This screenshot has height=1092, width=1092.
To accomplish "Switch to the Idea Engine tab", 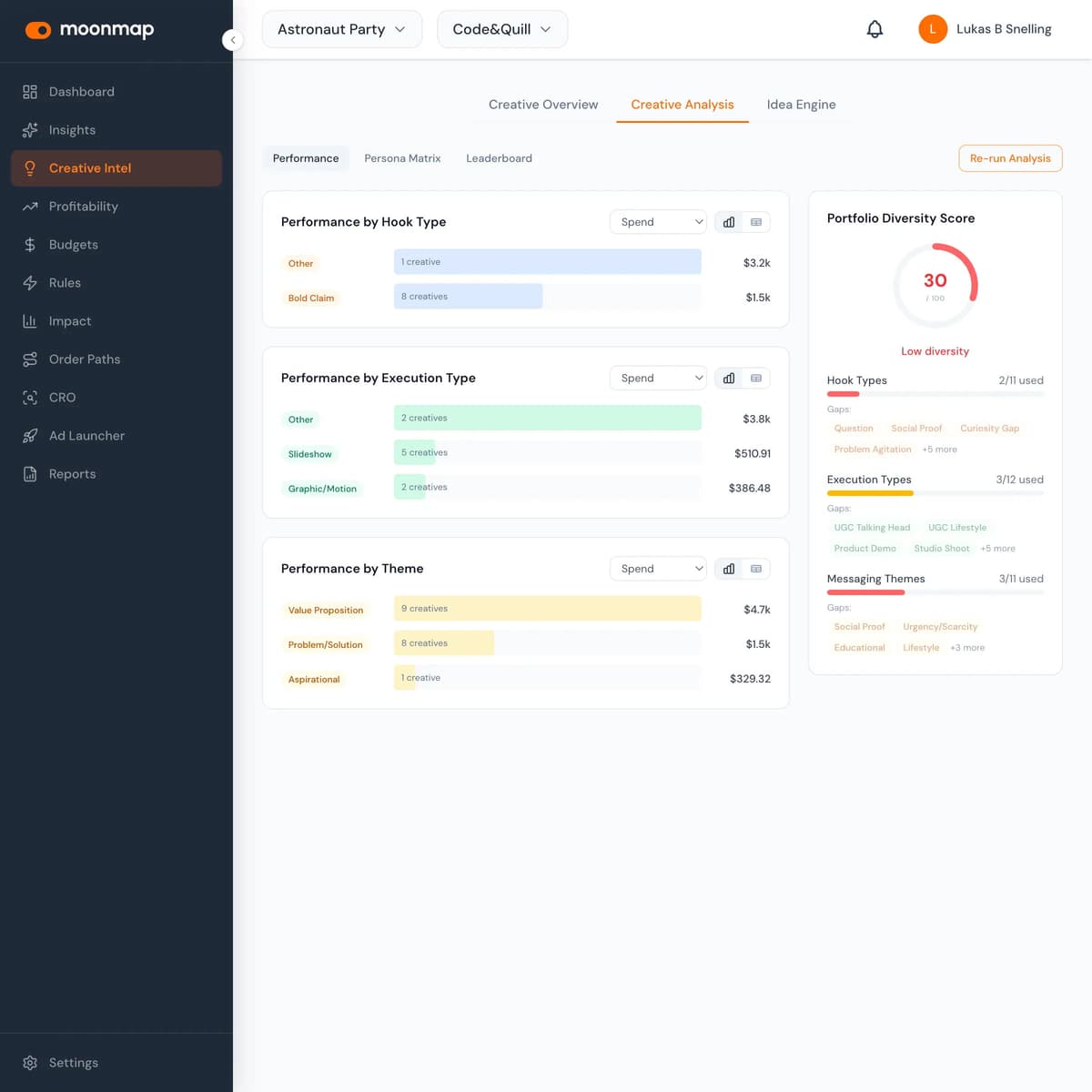I will pyautogui.click(x=801, y=105).
